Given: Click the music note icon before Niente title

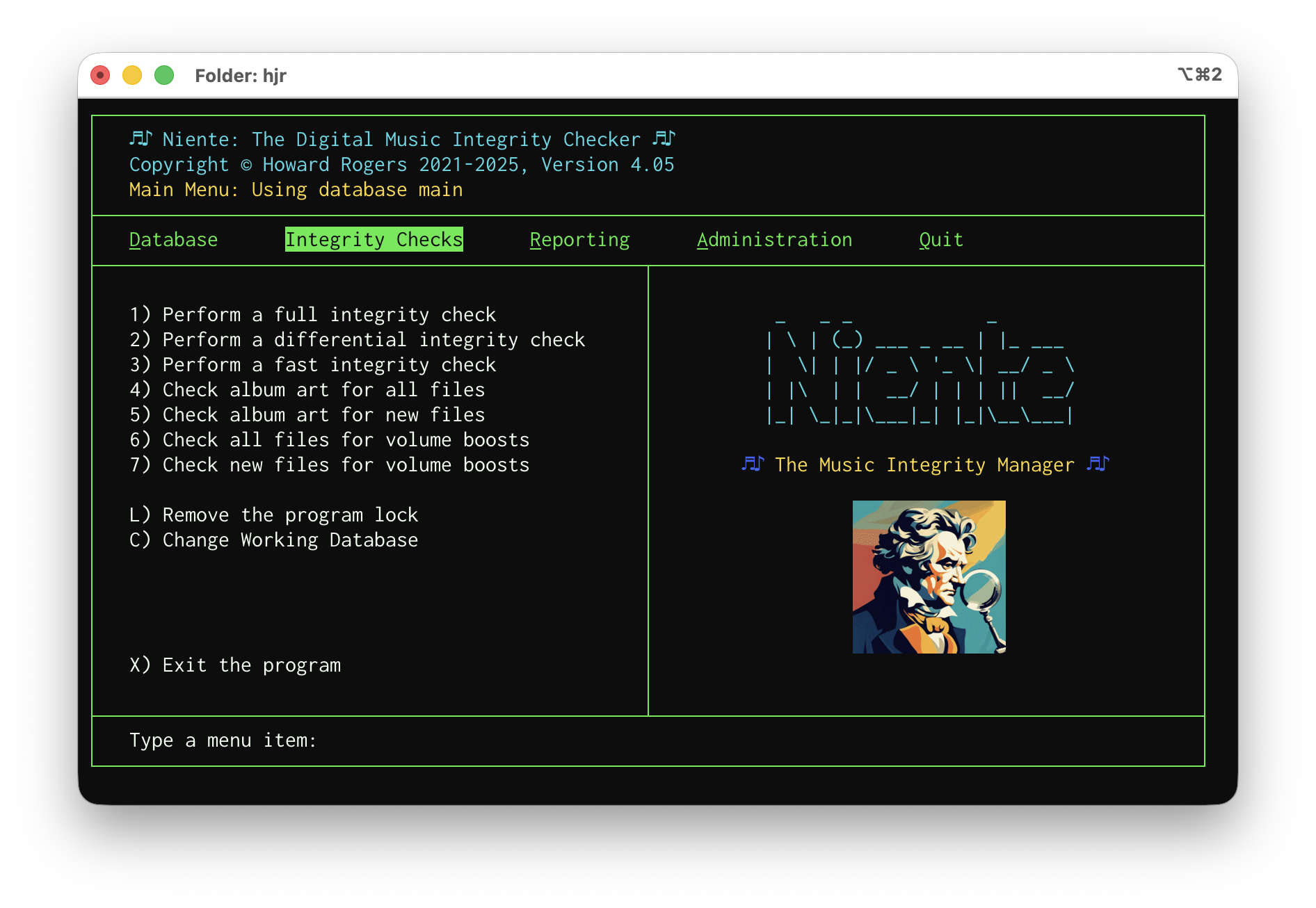Looking at the screenshot, I should click(141, 139).
